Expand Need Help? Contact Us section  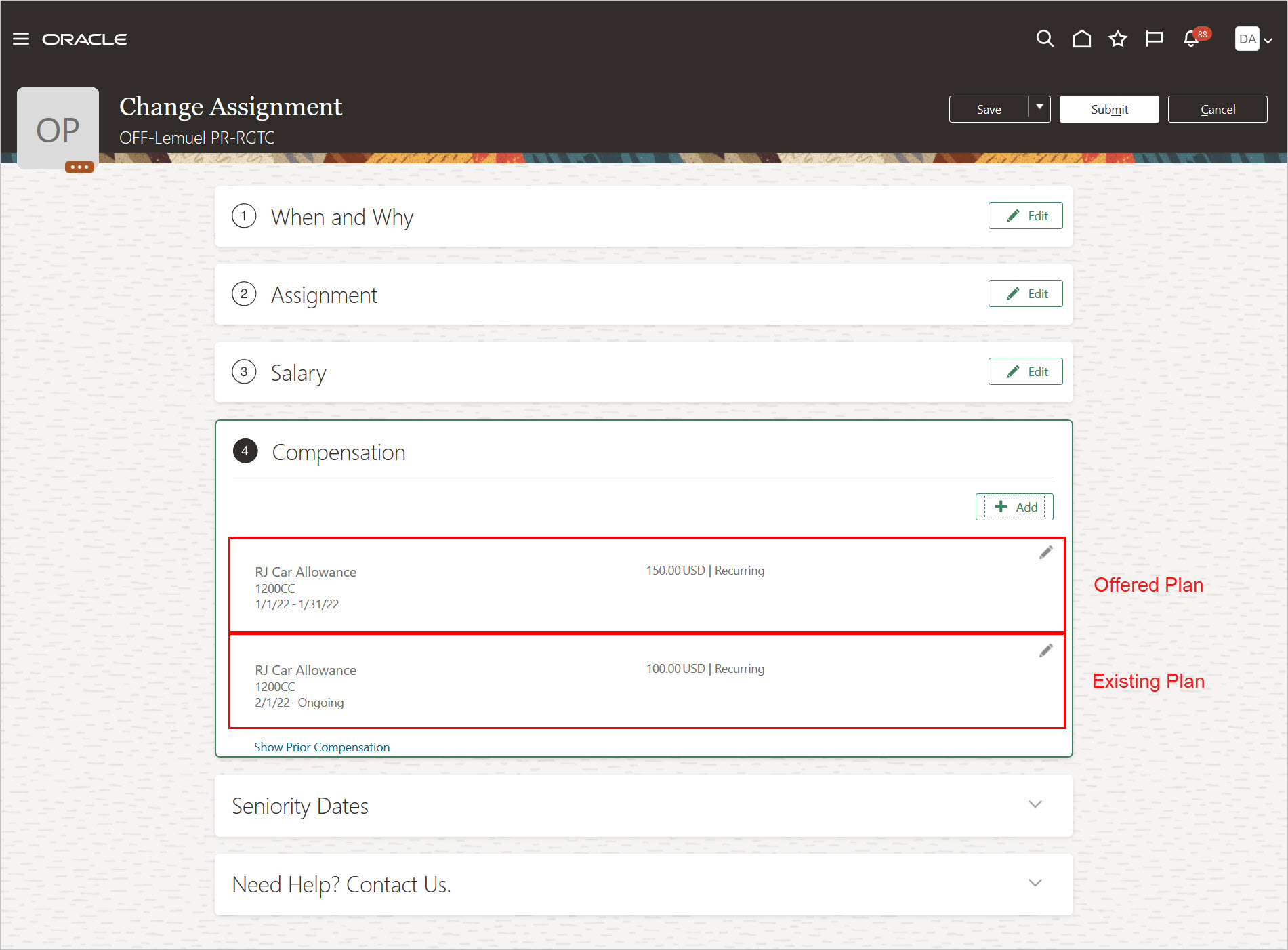(1035, 884)
